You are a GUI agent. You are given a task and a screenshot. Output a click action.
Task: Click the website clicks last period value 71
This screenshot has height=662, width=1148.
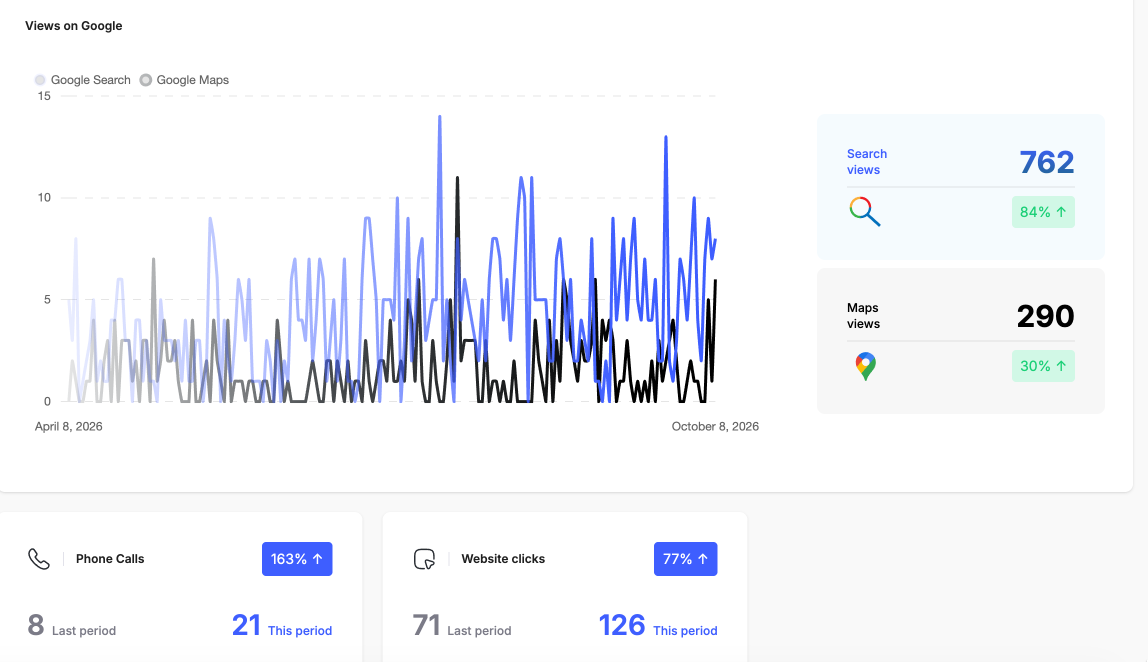[x=426, y=625]
